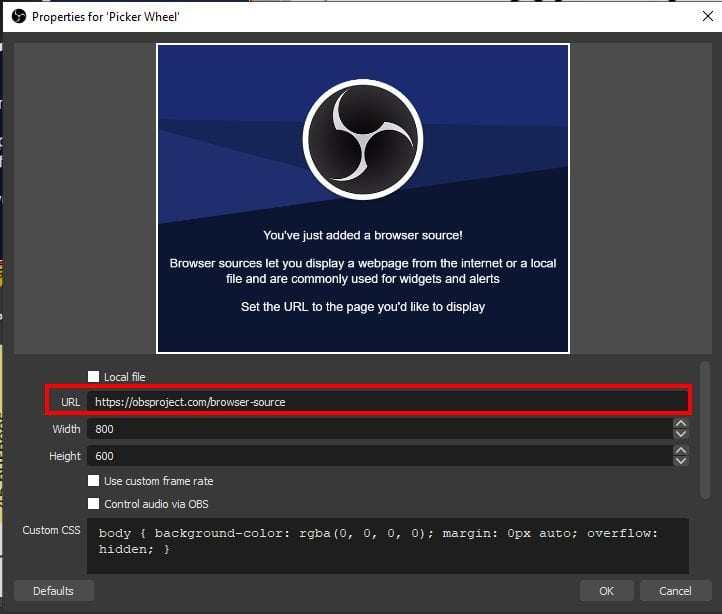The height and width of the screenshot is (614, 722).
Task: Enable the Local file checkbox
Action: tap(94, 377)
